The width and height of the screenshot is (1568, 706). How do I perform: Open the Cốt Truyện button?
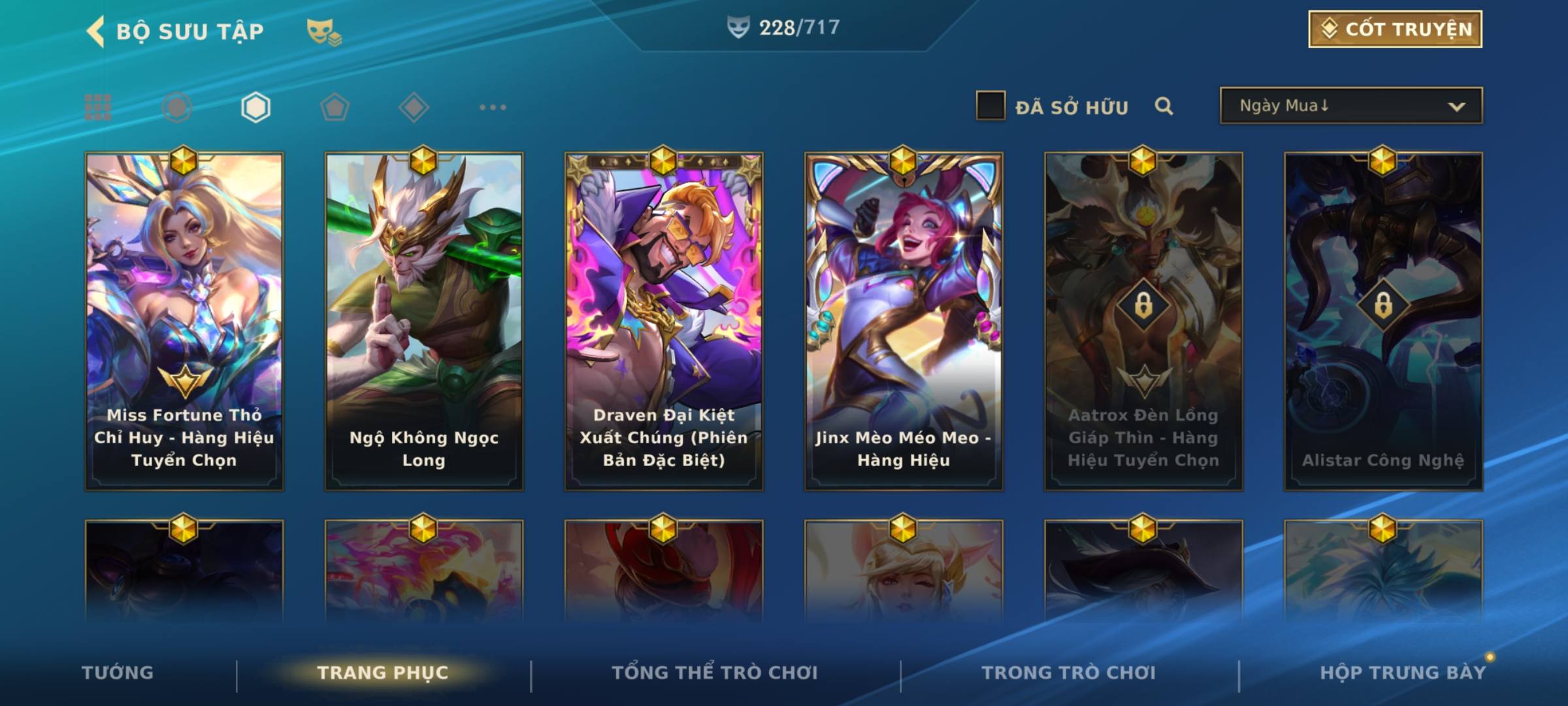coord(1395,29)
